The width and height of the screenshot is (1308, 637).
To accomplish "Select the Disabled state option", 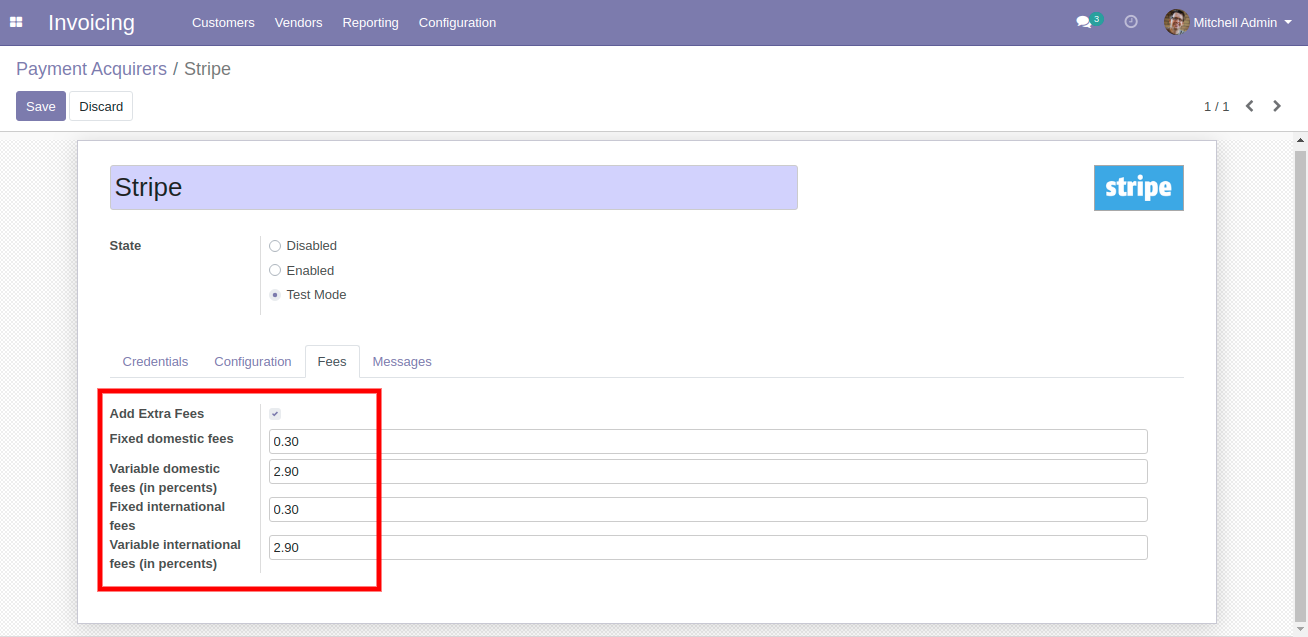I will 275,246.
